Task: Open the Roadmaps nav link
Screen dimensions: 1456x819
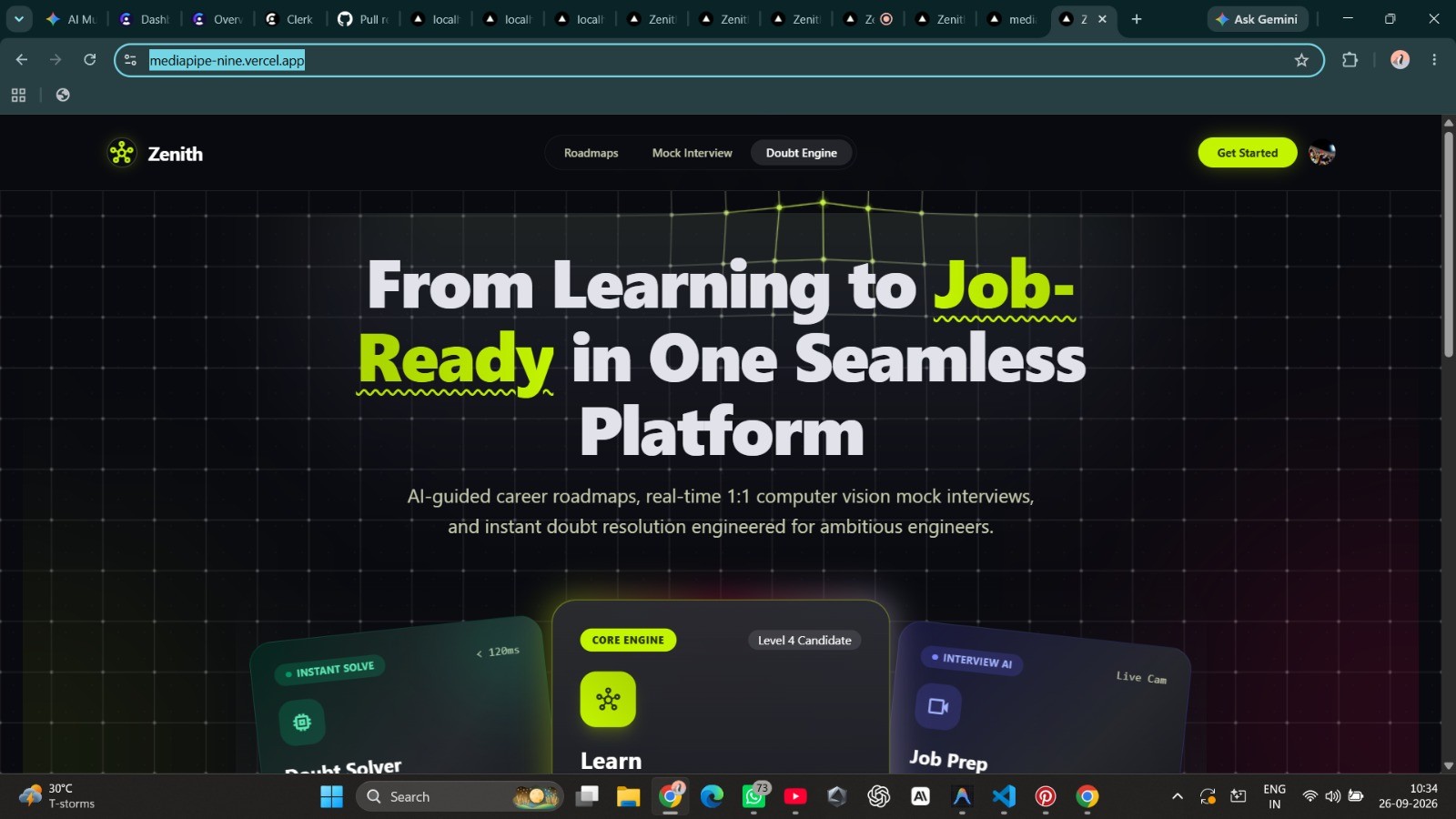Action: (591, 153)
